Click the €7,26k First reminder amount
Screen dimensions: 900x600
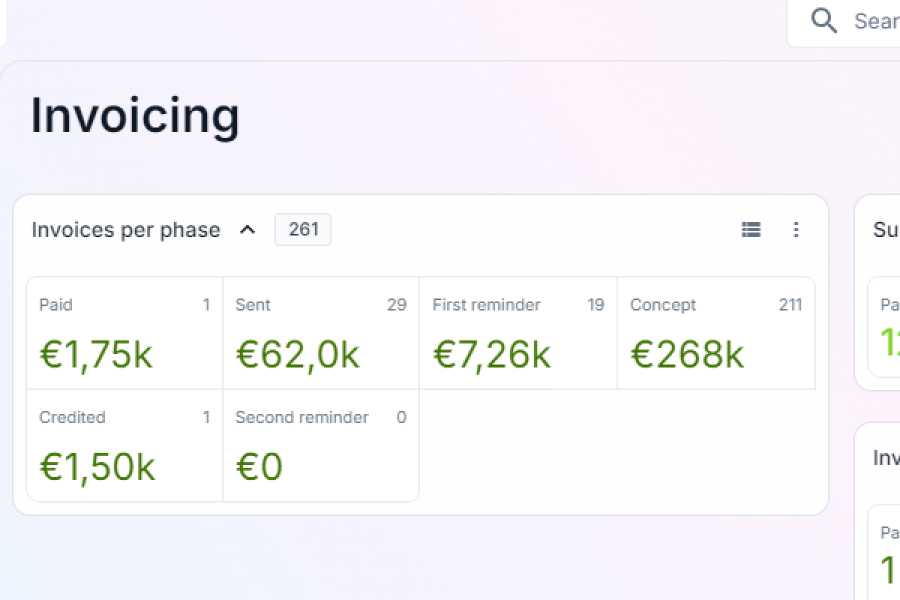(491, 355)
